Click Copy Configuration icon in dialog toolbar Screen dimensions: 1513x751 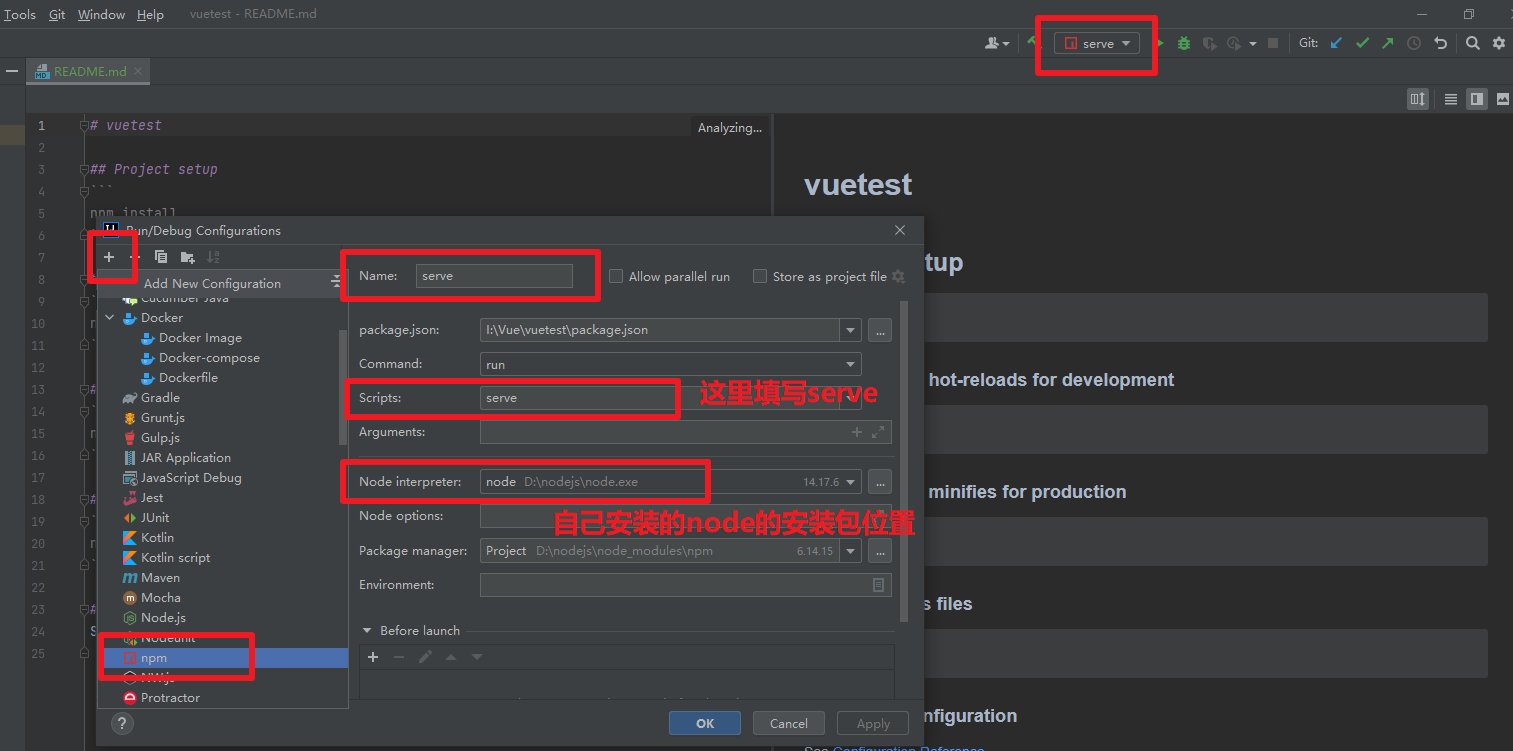161,257
